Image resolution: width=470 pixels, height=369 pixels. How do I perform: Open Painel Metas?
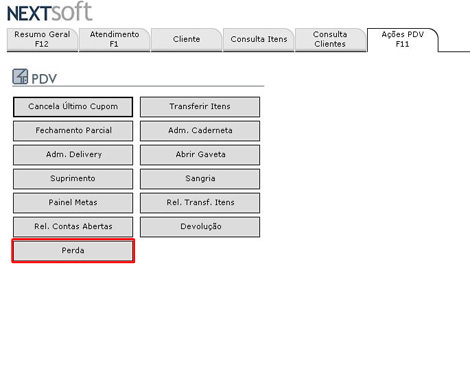click(x=73, y=203)
